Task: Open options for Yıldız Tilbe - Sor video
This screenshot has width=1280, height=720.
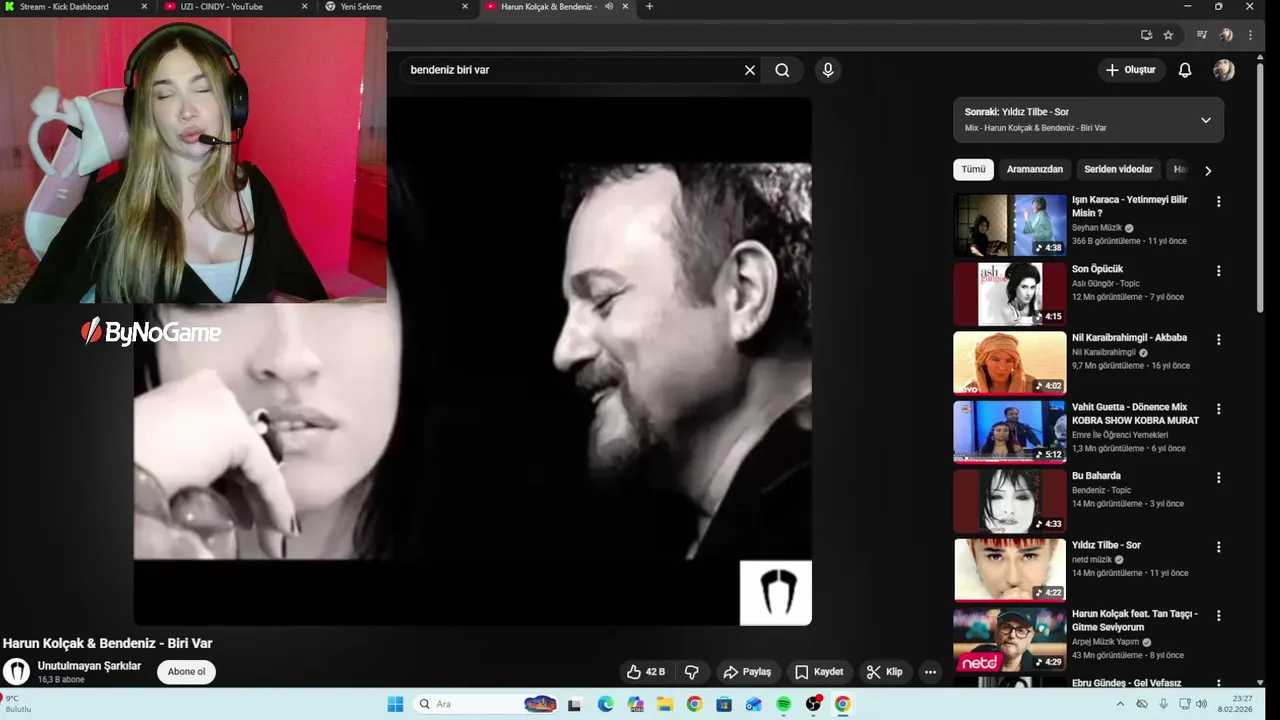Action: click(1218, 547)
